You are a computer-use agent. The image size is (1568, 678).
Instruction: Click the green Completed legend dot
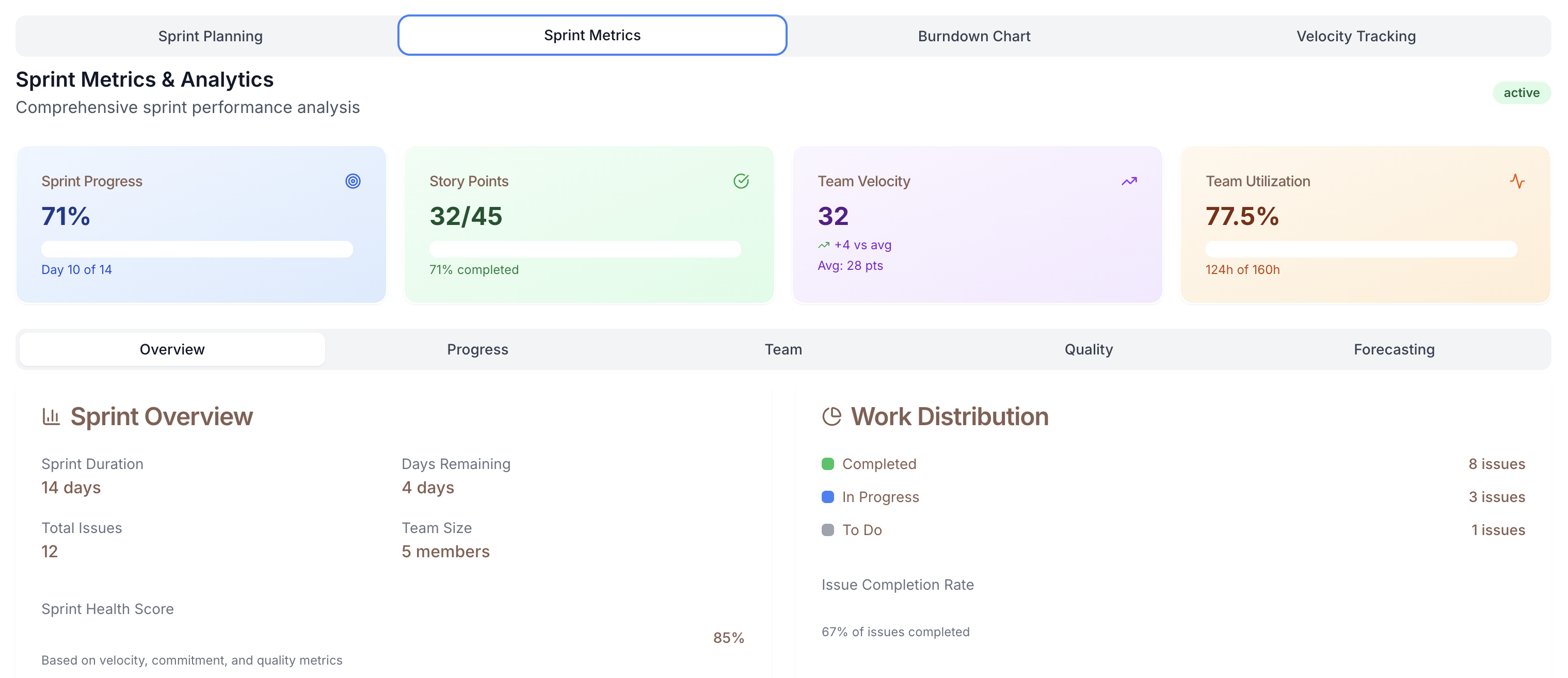click(827, 464)
